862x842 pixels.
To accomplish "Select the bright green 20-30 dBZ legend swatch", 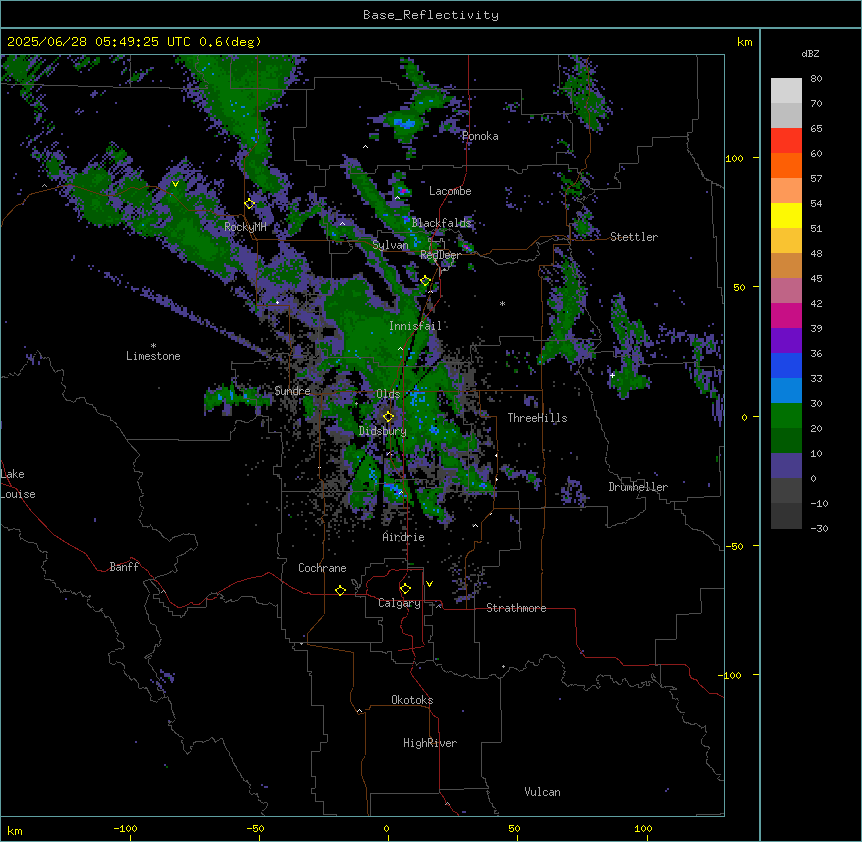I will tap(786, 416).
